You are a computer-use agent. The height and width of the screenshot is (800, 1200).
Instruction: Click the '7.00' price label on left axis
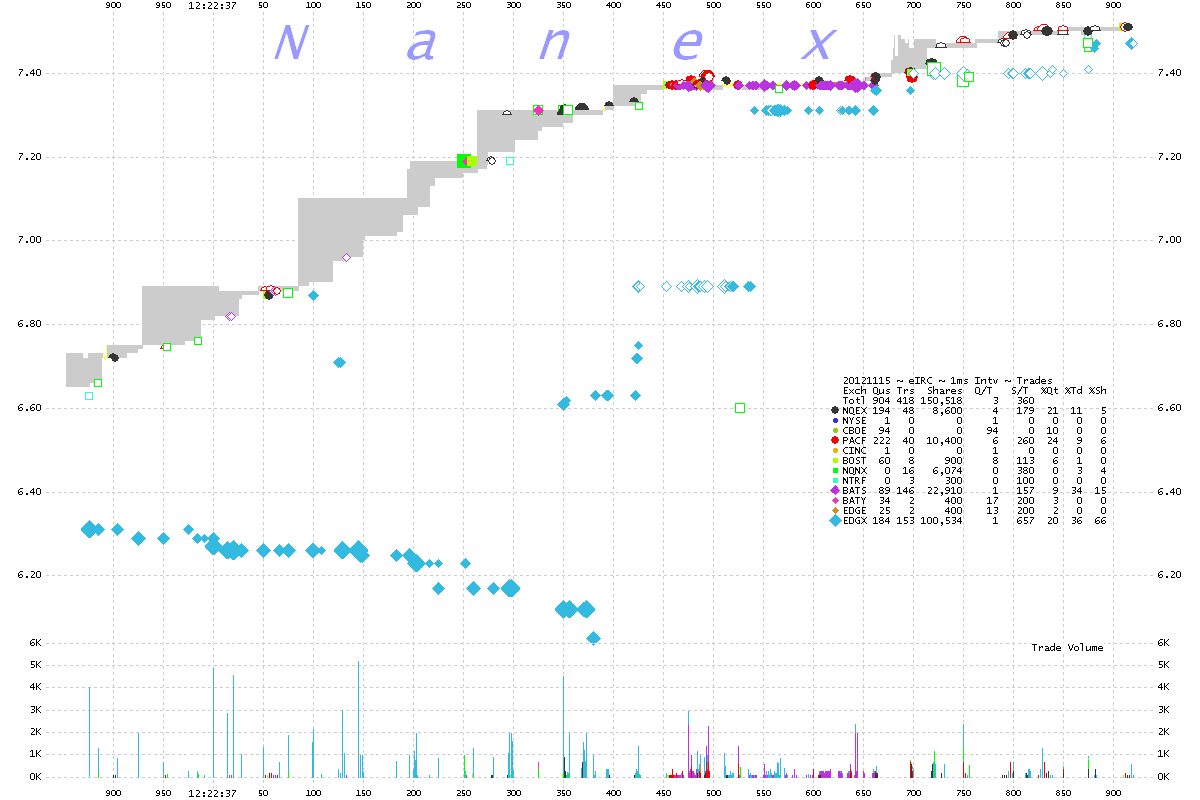(x=29, y=240)
